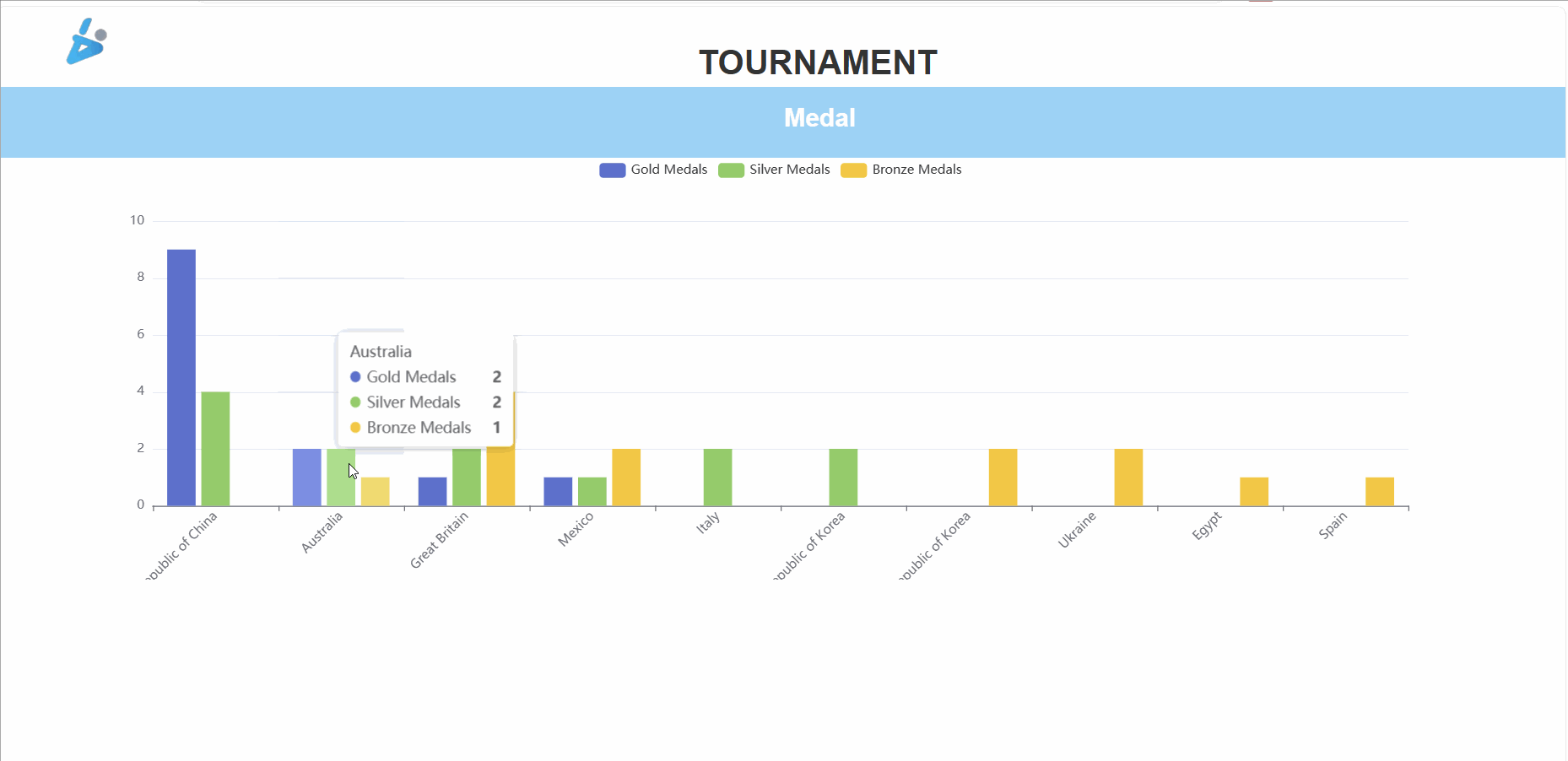Click Egypt's bronze medals bar
Image resolution: width=1568 pixels, height=761 pixels.
1254,492
